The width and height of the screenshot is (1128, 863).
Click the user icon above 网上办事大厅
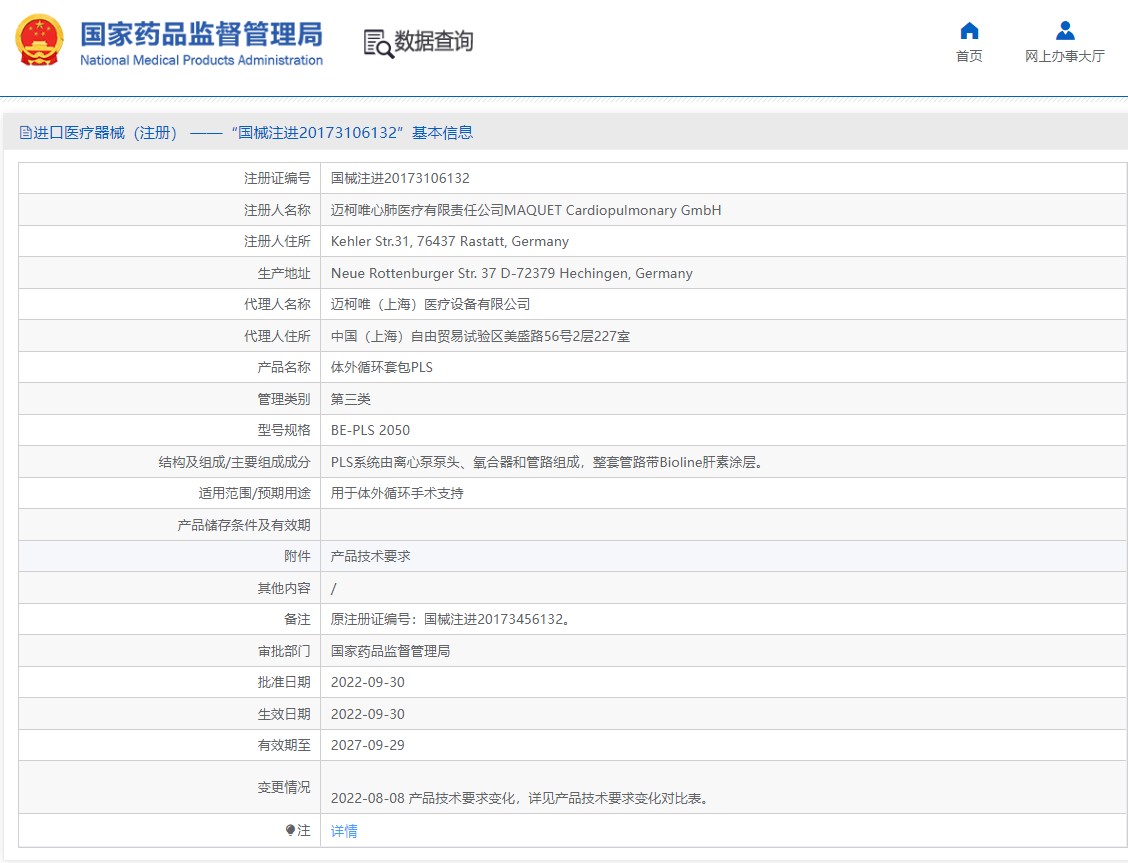(1065, 30)
